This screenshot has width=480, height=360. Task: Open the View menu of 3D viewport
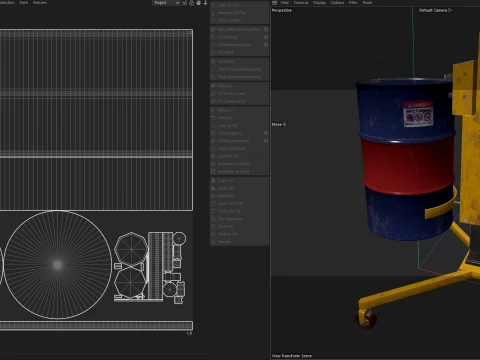coord(284,3)
